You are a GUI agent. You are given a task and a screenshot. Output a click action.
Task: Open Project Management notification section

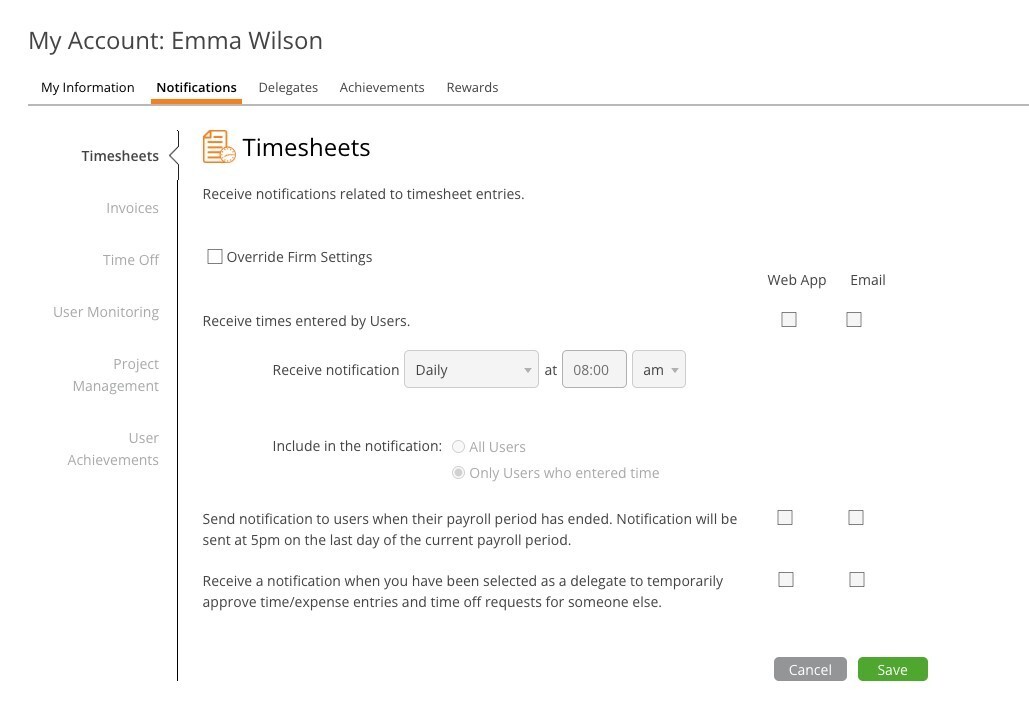click(x=116, y=375)
